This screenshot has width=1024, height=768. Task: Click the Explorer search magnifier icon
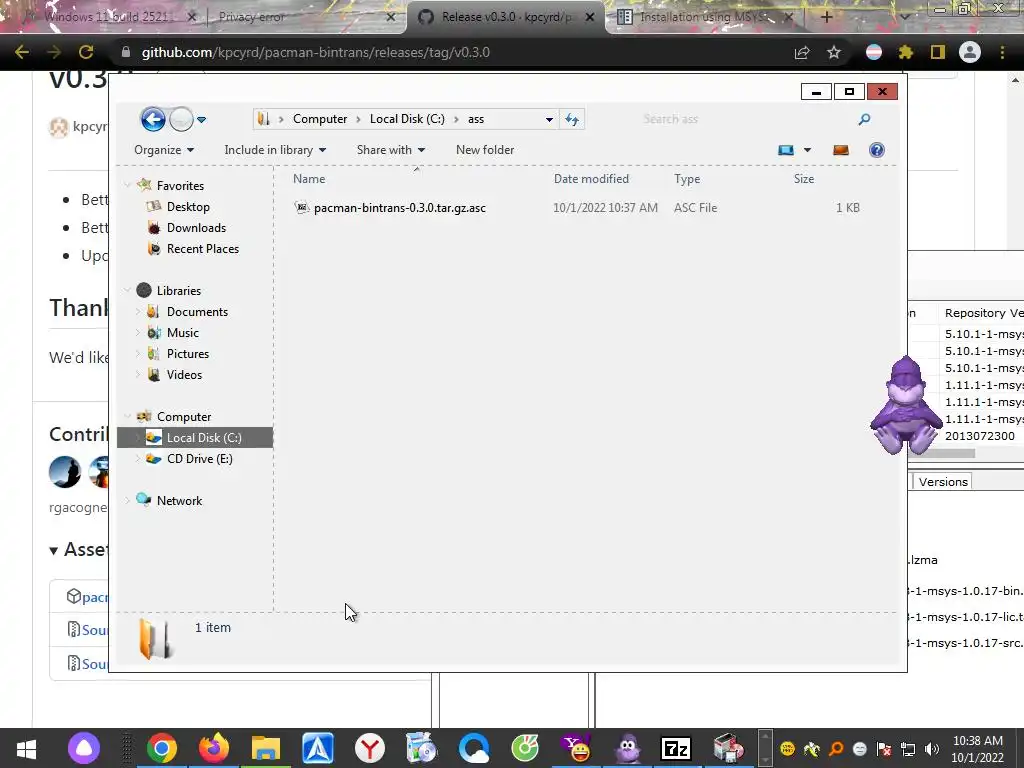pyautogui.click(x=864, y=119)
